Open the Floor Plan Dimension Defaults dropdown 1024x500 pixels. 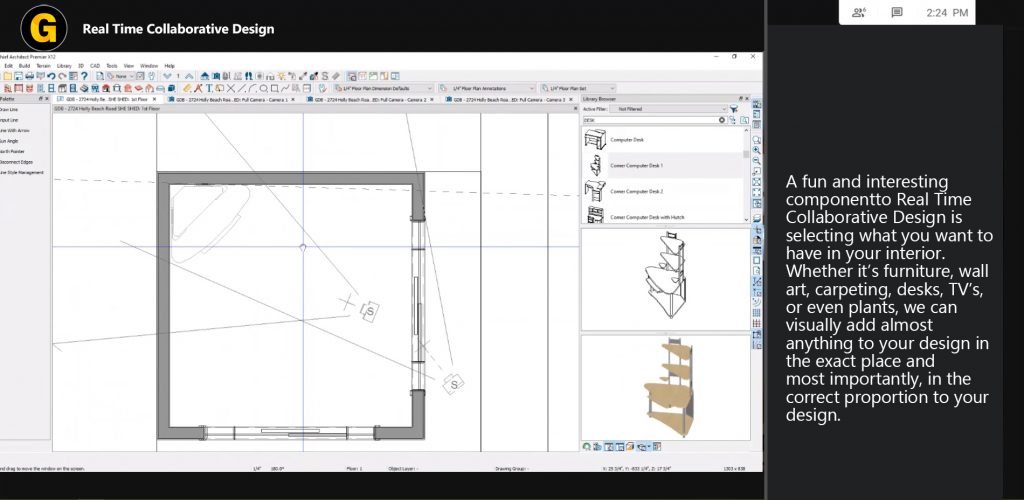coord(383,88)
